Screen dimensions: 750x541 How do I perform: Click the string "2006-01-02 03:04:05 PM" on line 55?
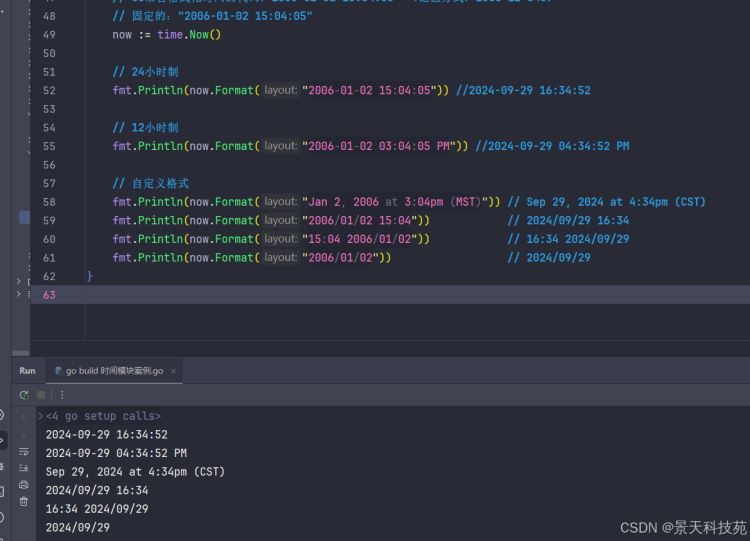coord(378,146)
